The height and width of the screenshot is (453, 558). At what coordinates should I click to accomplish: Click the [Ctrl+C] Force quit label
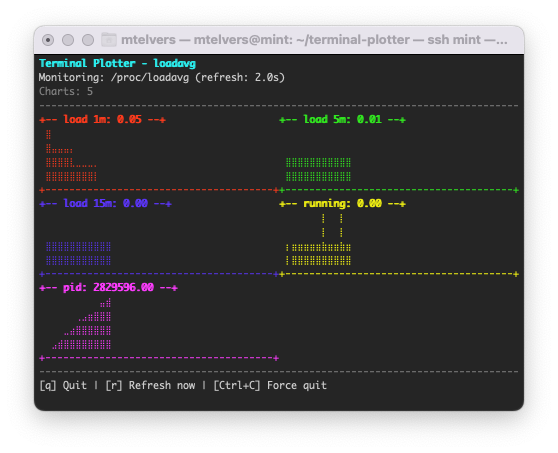click(270, 385)
